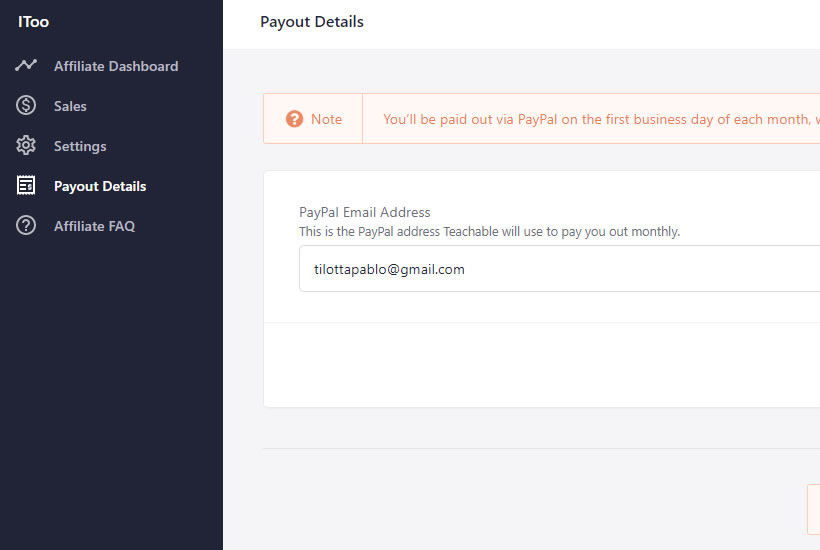This screenshot has height=550, width=820.
Task: Click the tilottapablo@gmail.com email text
Action: tap(389, 270)
